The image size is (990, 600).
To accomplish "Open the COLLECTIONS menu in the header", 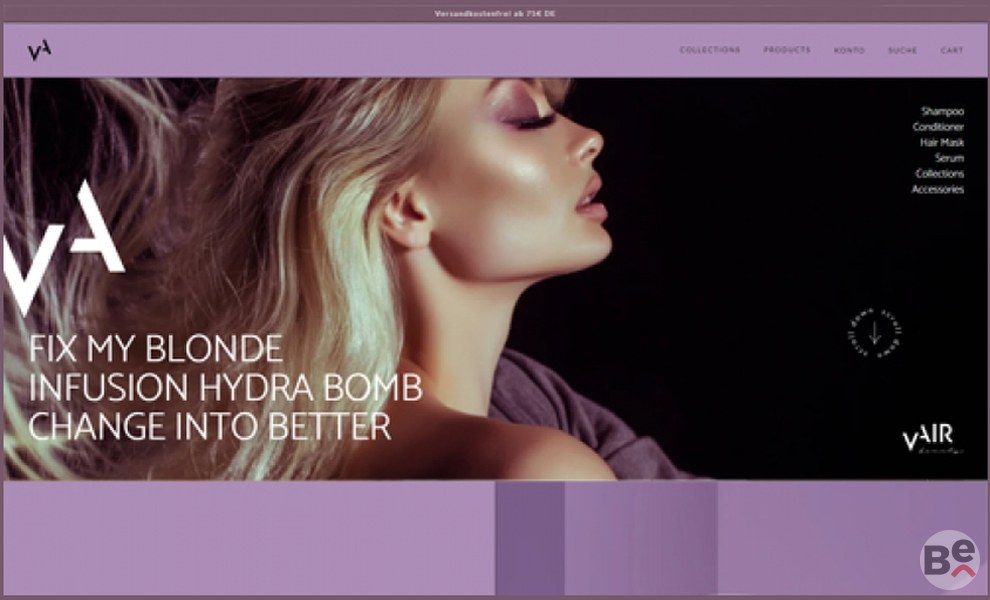I will point(710,50).
